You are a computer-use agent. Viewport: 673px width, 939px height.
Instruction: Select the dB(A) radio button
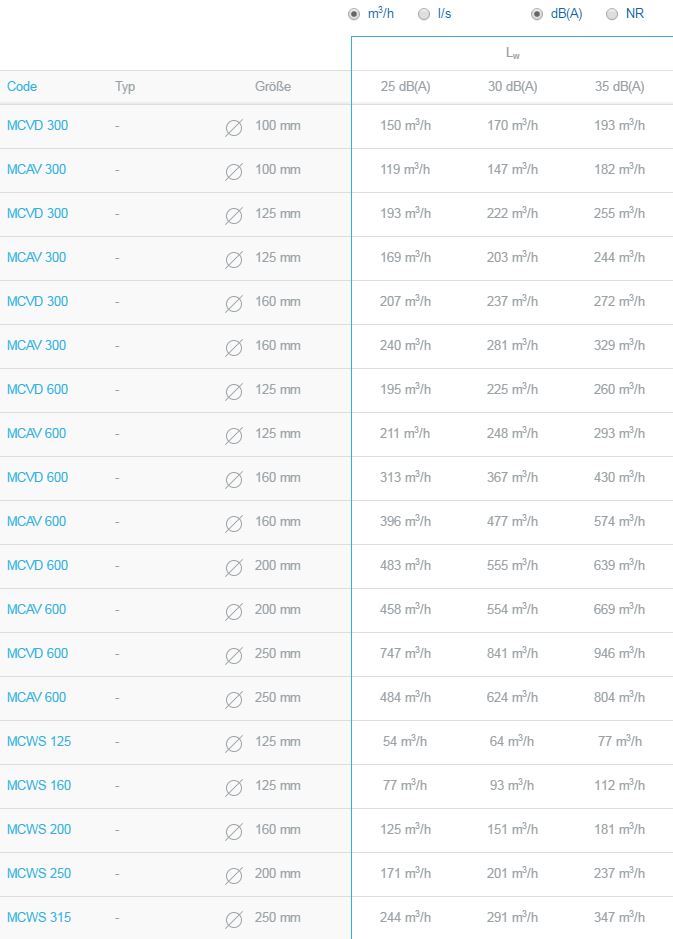pyautogui.click(x=537, y=14)
